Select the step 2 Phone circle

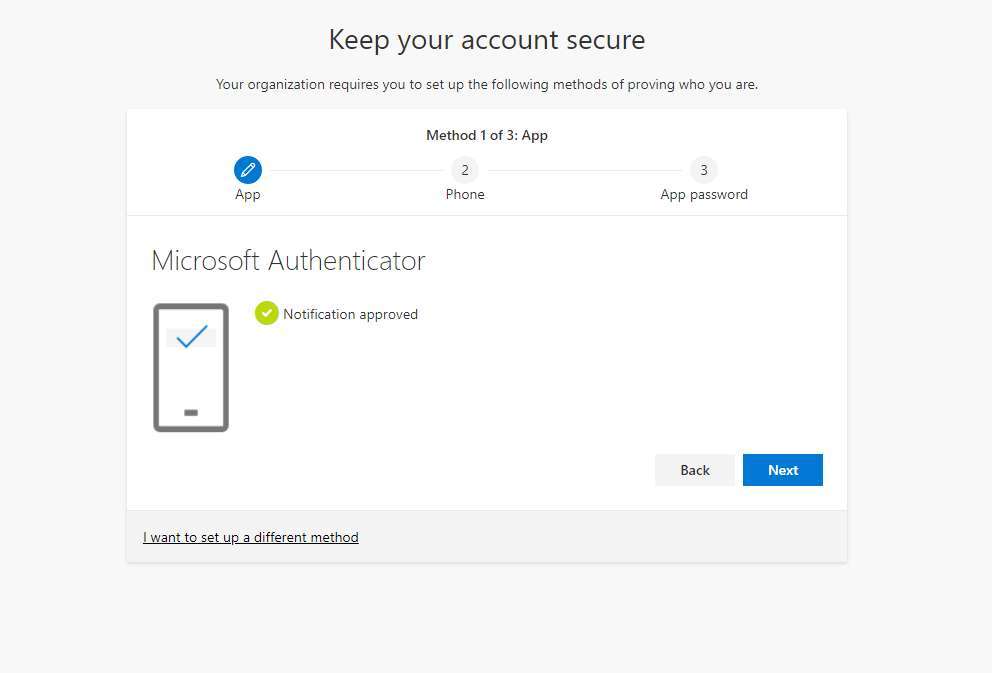[x=465, y=170]
